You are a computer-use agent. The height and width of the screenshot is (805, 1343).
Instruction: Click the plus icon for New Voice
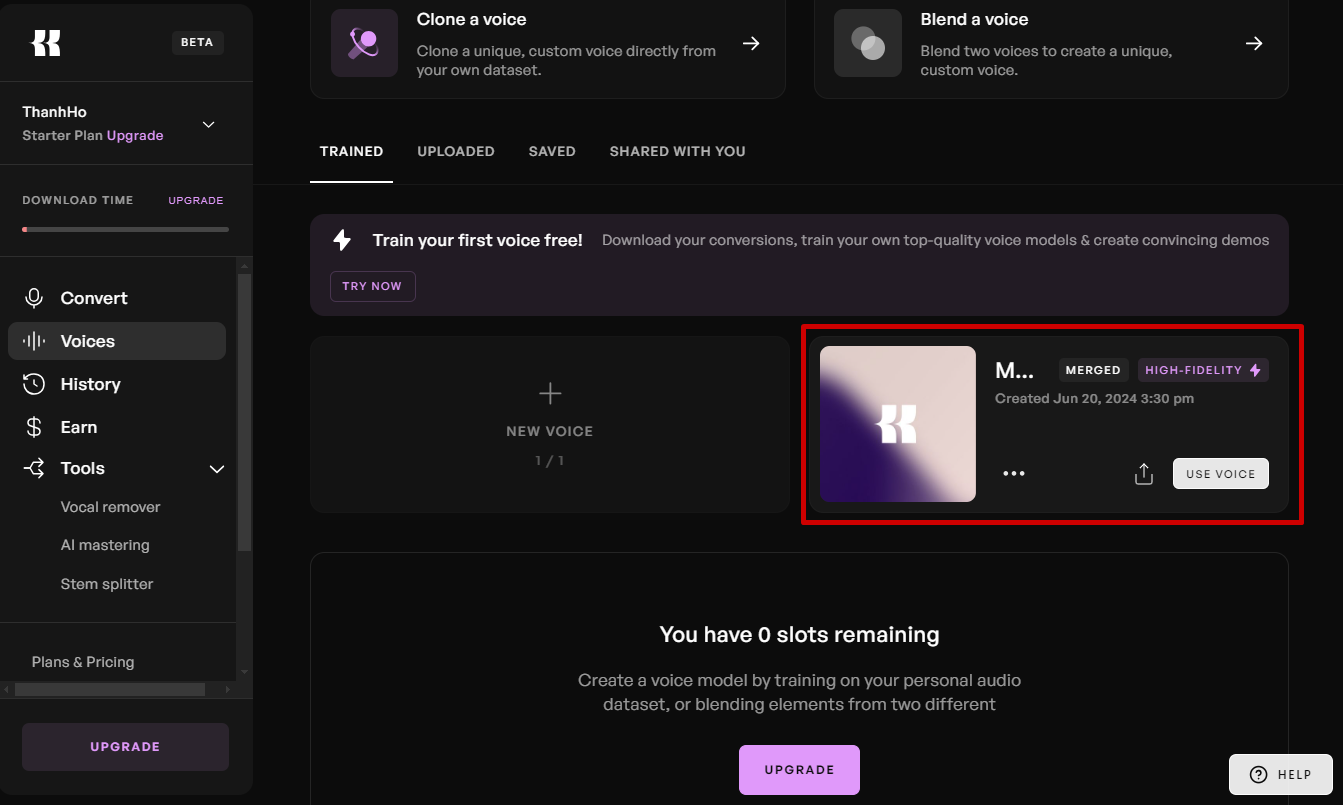point(550,393)
